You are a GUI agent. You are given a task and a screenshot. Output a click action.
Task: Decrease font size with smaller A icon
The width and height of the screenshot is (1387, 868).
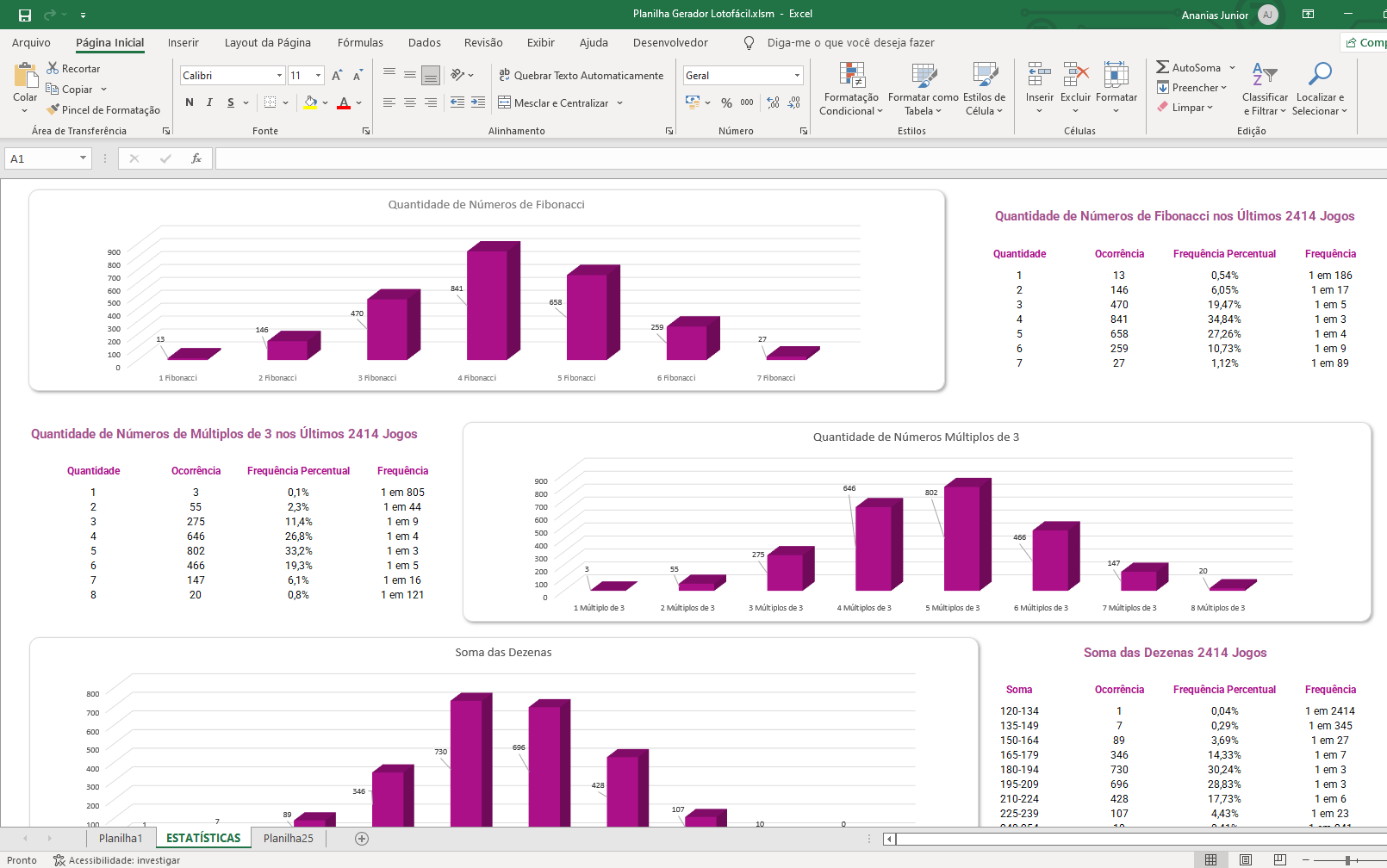tap(358, 76)
